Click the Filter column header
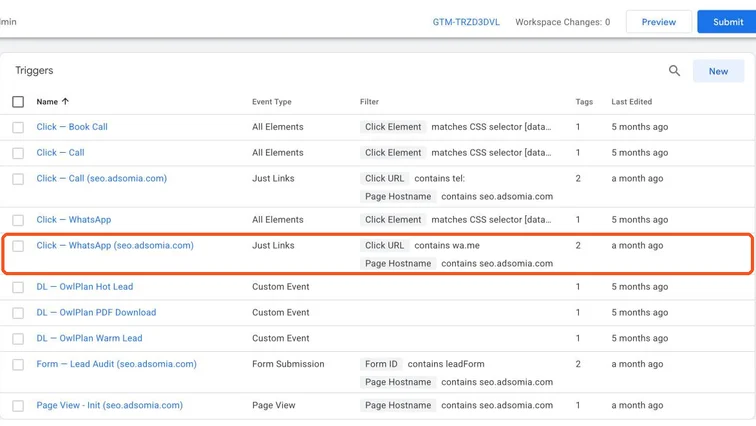The image size is (756, 426). (369, 102)
